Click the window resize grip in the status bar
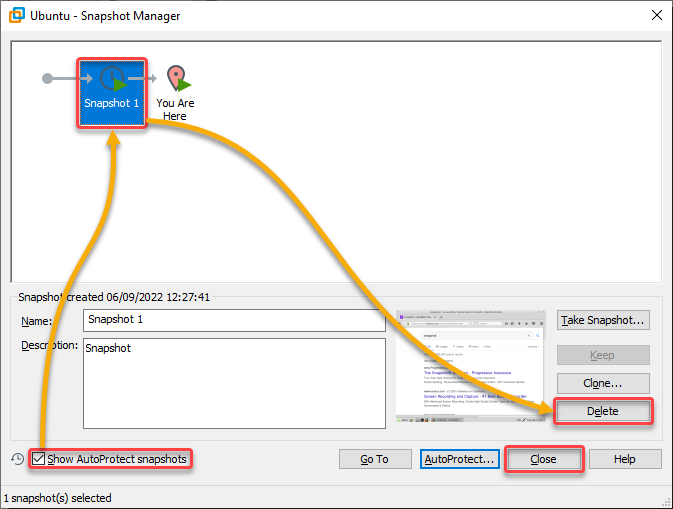 667,502
